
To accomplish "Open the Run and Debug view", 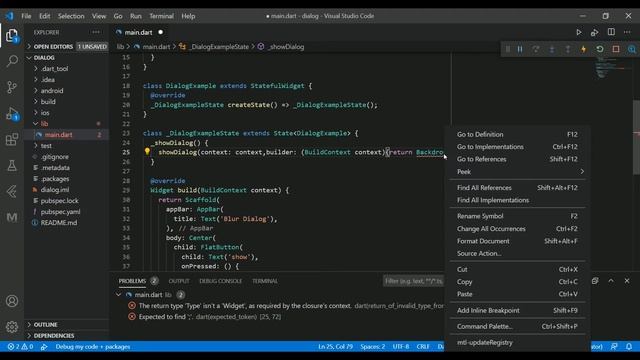I will tap(12, 113).
